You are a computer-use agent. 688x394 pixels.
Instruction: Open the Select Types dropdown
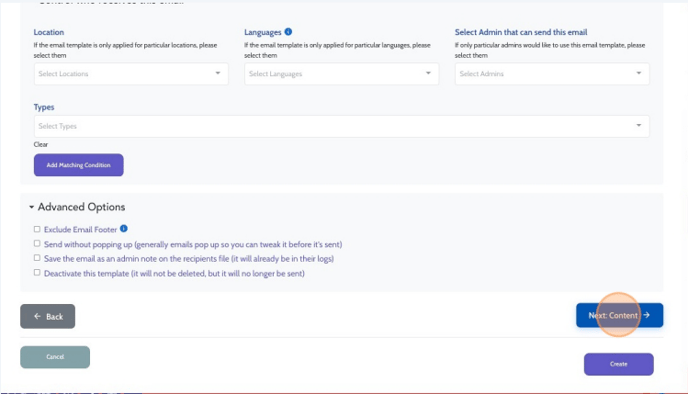point(341,126)
